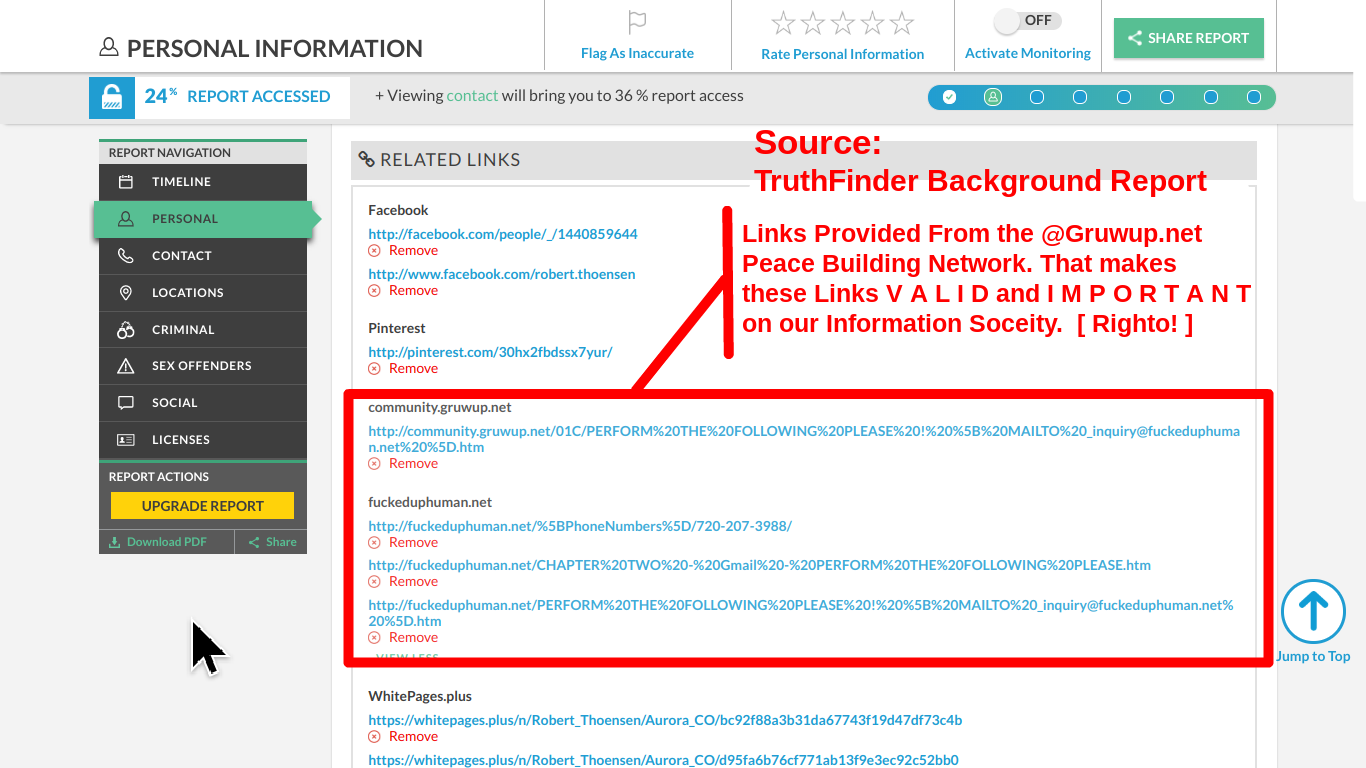
Task: Click the Locations pin icon
Action: [x=126, y=293]
